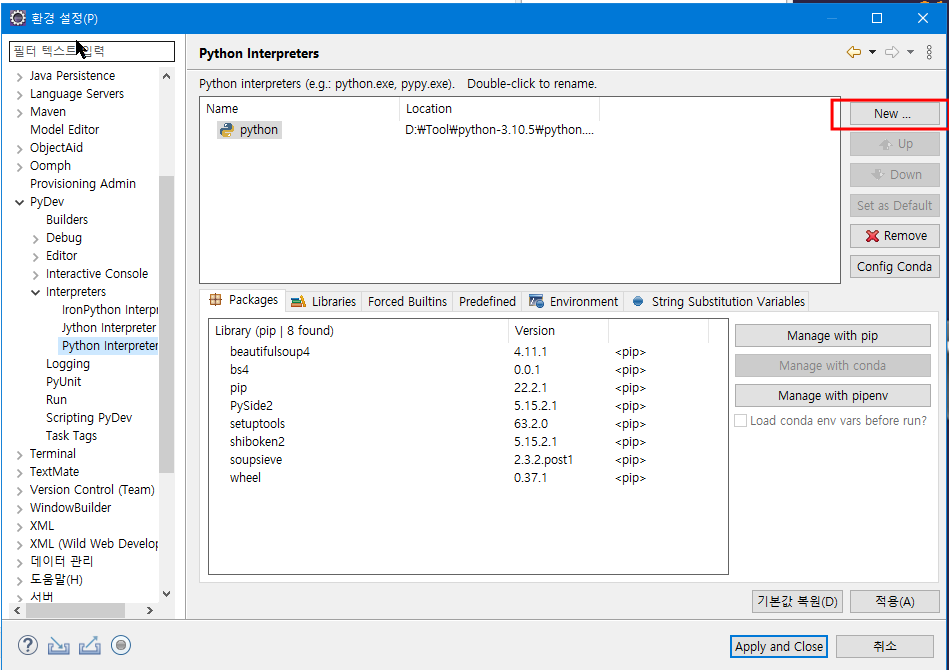This screenshot has width=949, height=670.
Task: Switch to the Packages tab
Action: (x=243, y=300)
